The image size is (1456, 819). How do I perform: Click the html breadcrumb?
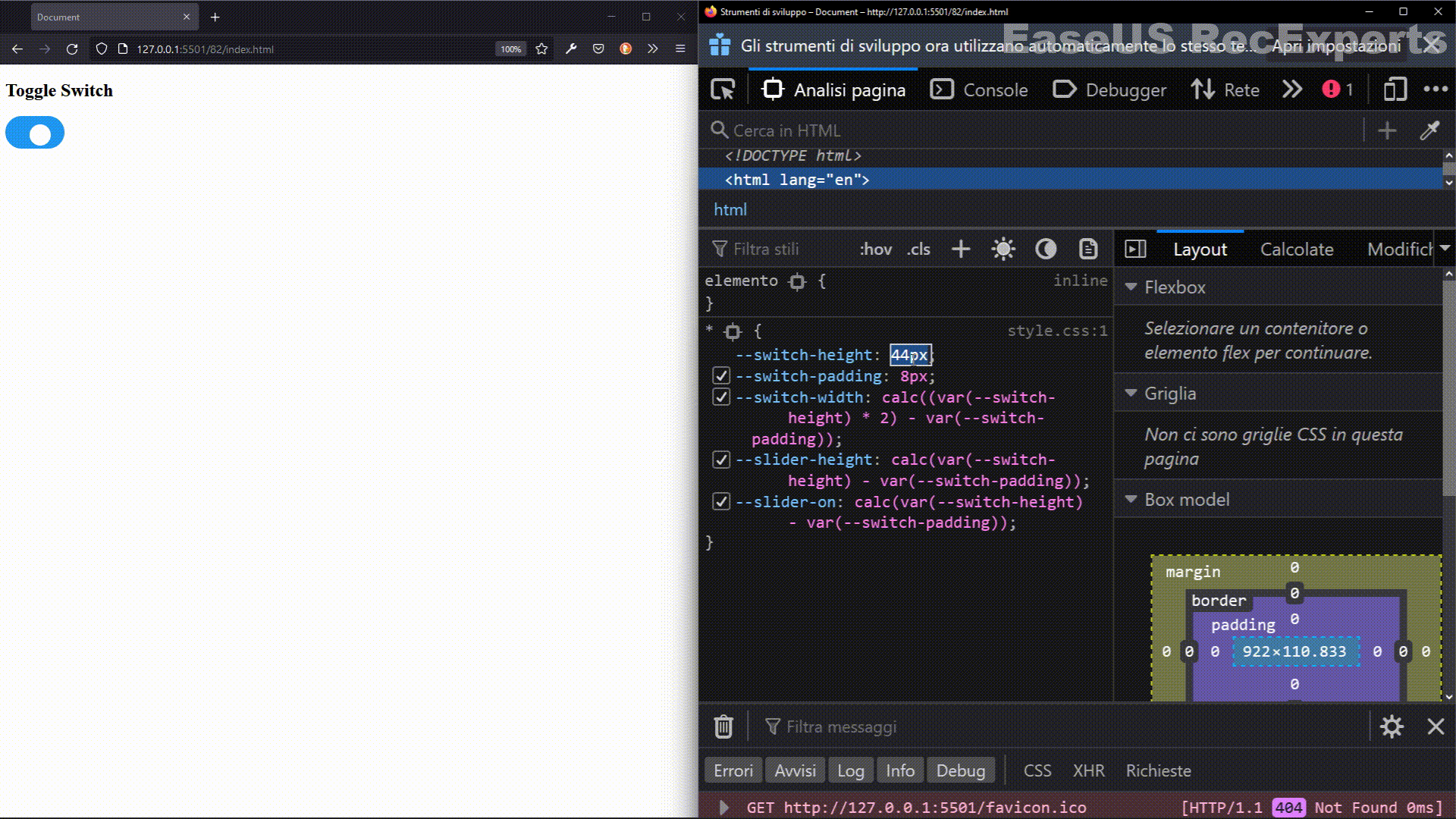730,209
